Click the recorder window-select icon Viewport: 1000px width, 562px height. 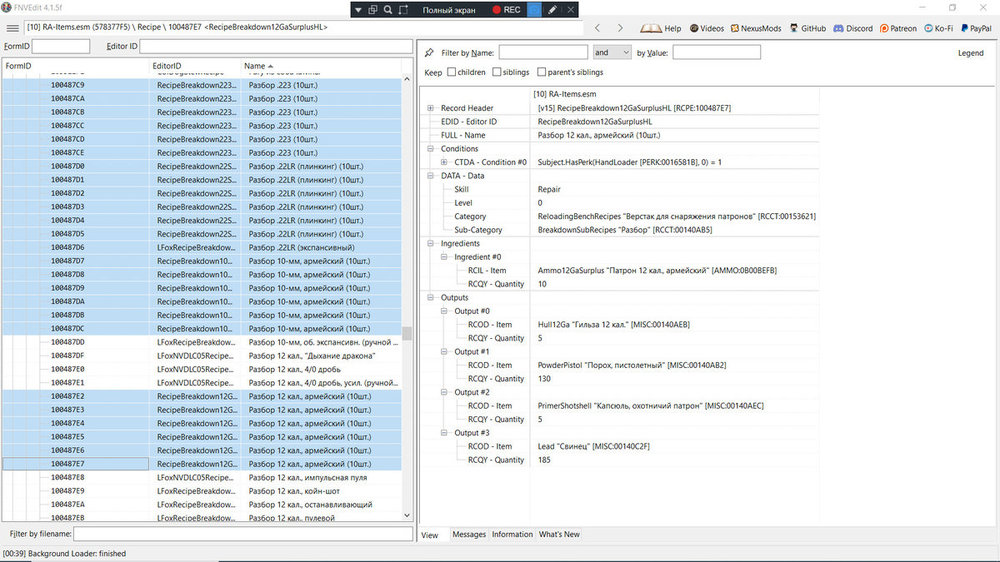373,10
